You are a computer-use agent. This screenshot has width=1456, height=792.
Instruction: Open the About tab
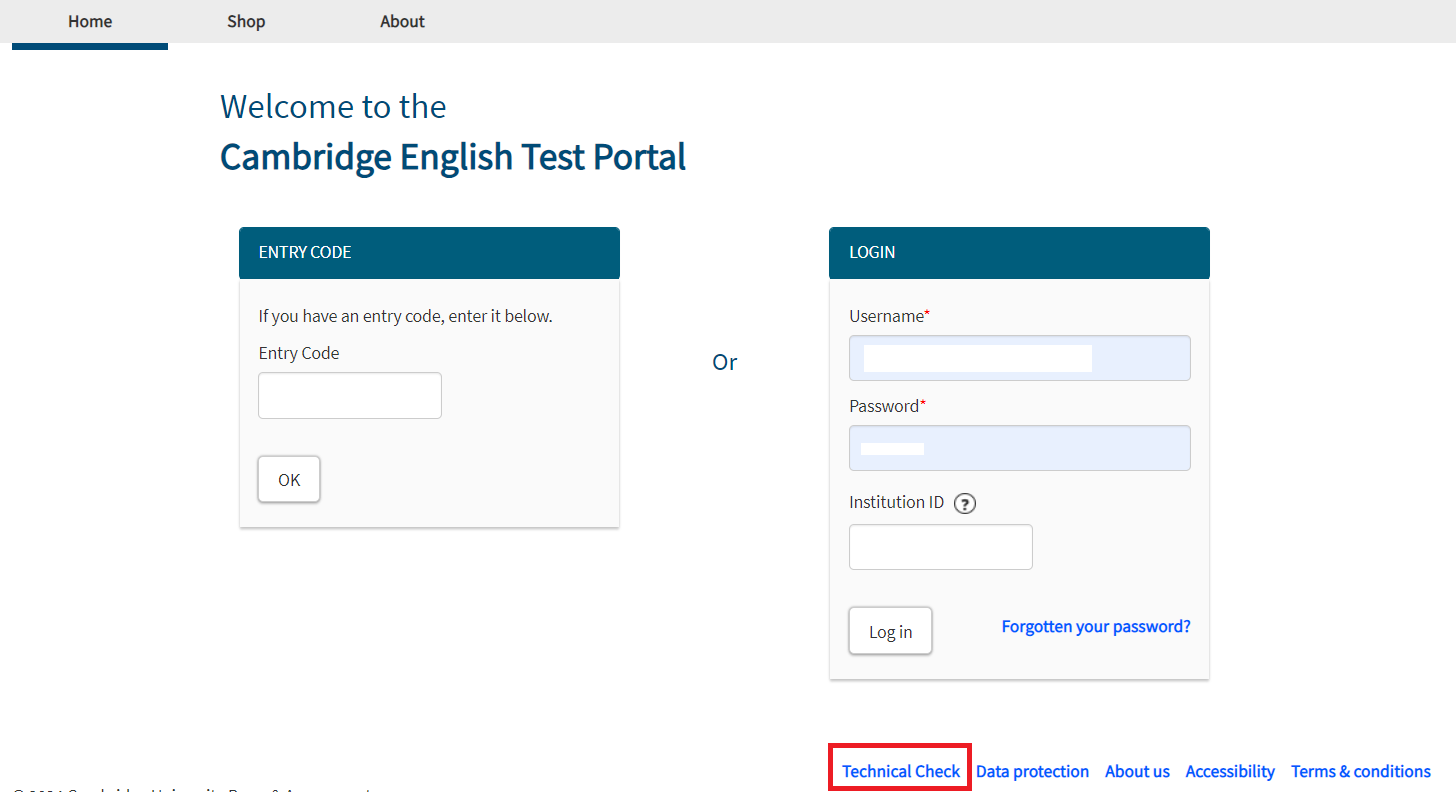coord(402,22)
